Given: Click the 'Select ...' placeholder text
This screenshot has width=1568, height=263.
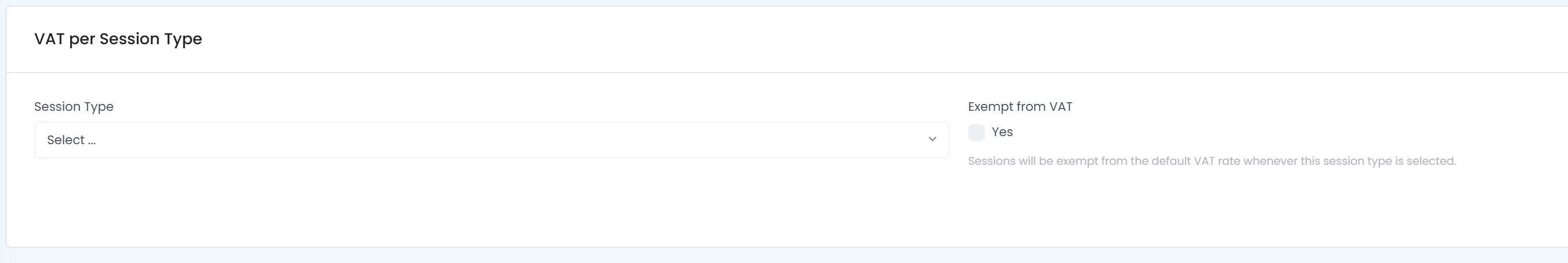Looking at the screenshot, I should click(x=71, y=140).
